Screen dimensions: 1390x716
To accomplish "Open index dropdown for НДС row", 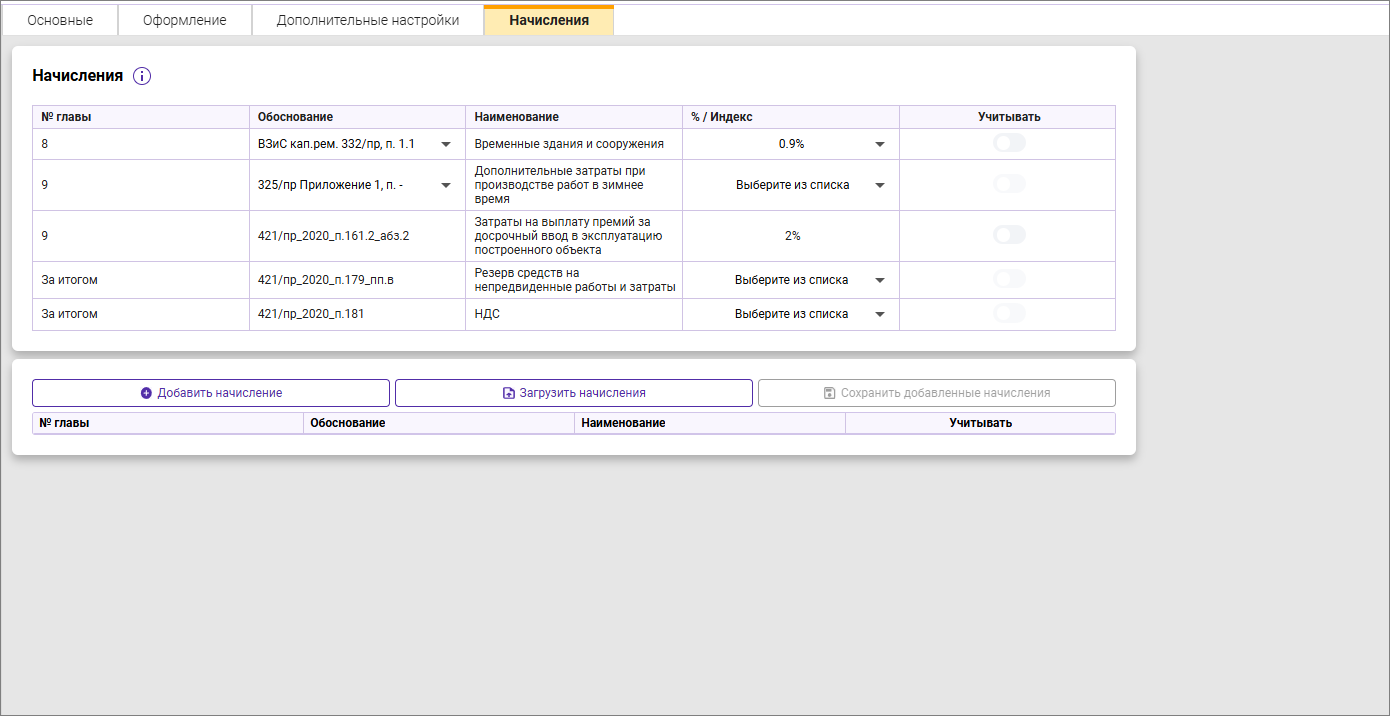I will (x=880, y=314).
